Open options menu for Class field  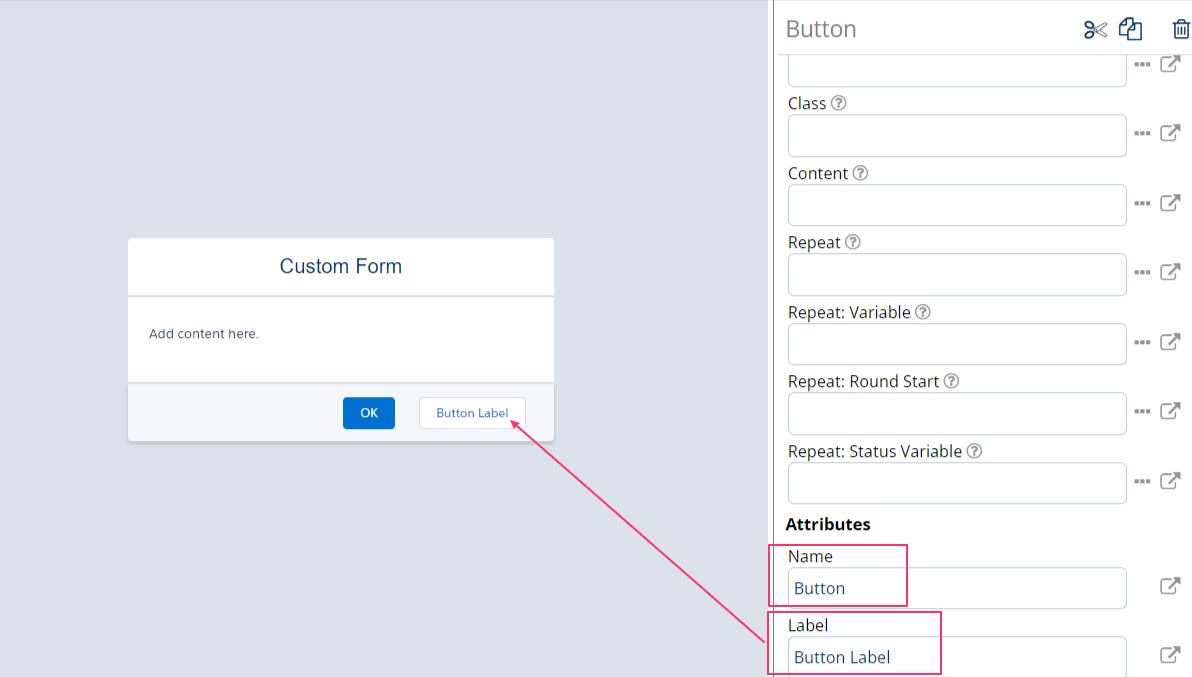coord(1142,133)
